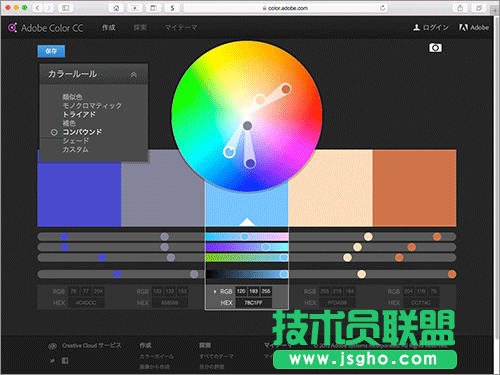Click the Safari home icon
The height and width of the screenshot is (375, 500).
[116, 8]
